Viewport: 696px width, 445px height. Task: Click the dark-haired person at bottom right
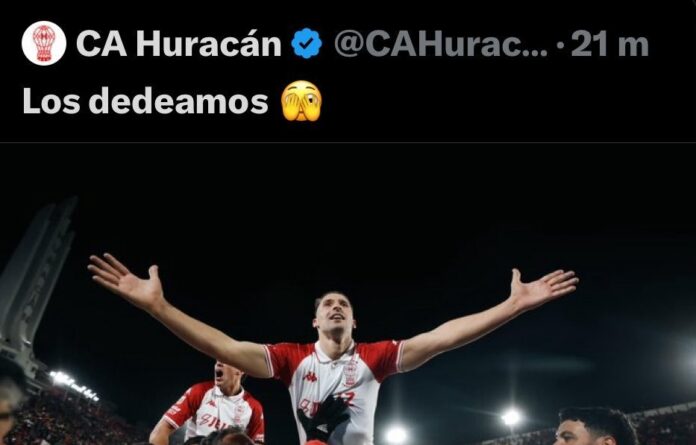595,427
